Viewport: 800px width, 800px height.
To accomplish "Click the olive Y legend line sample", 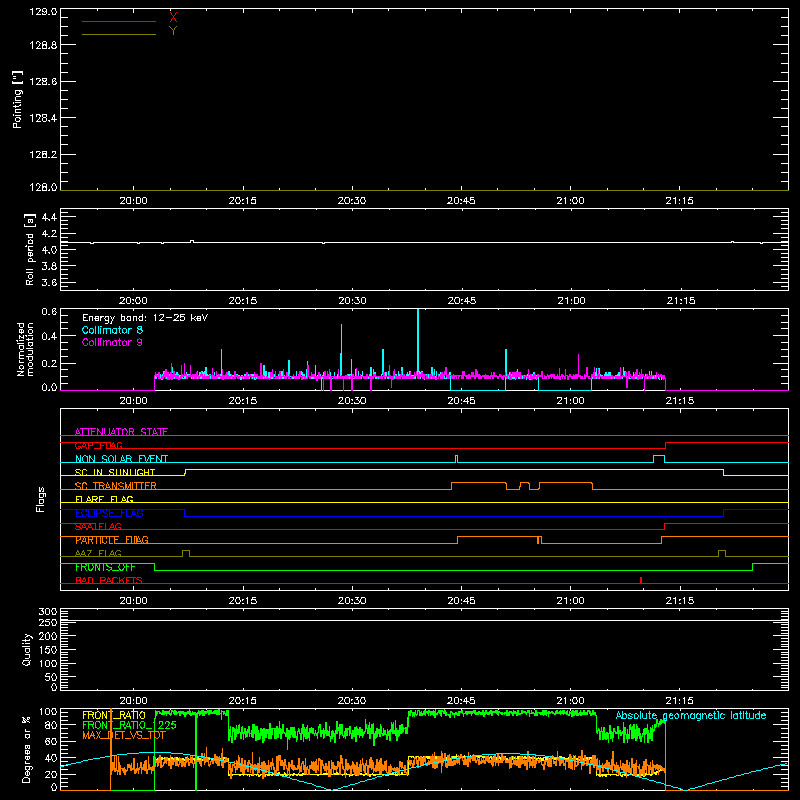I will (119, 34).
